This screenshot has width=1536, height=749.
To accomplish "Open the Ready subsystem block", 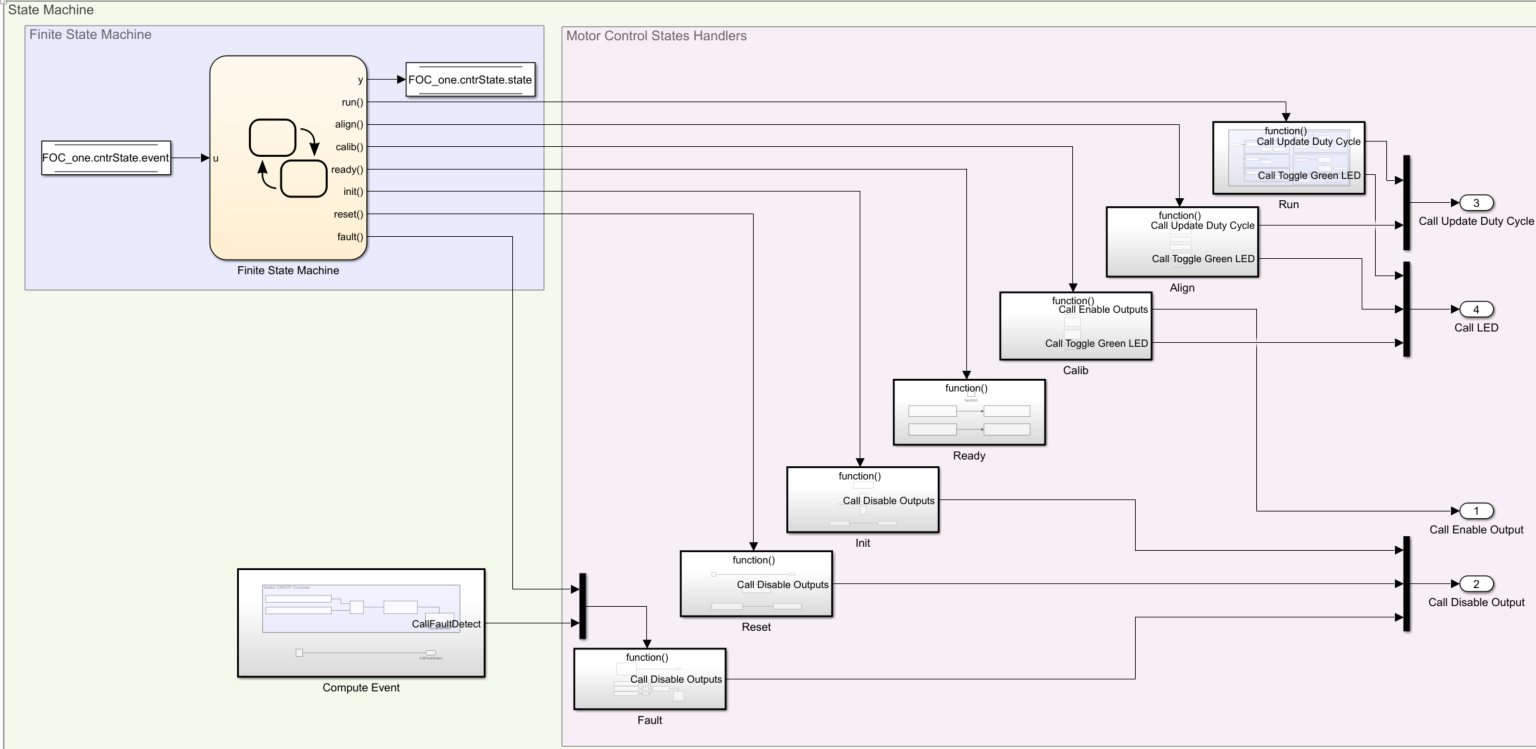I will point(969,412).
